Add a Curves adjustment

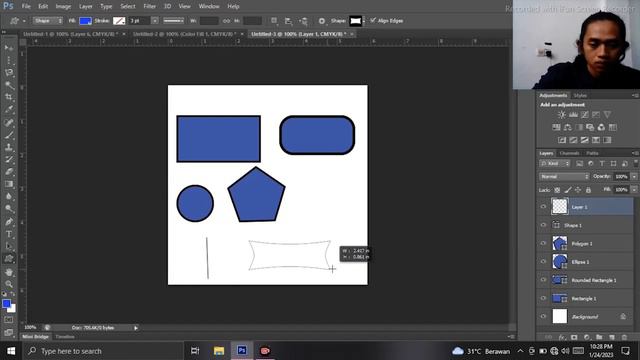point(584,115)
